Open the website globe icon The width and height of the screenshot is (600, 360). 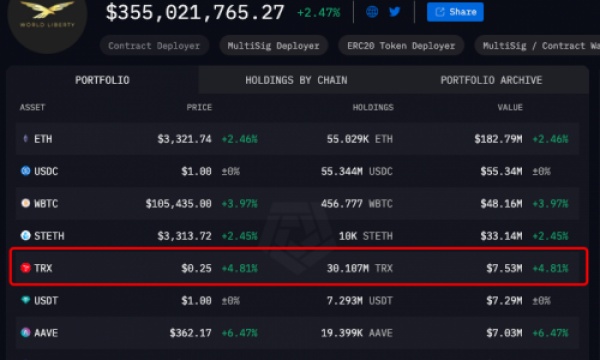(372, 12)
